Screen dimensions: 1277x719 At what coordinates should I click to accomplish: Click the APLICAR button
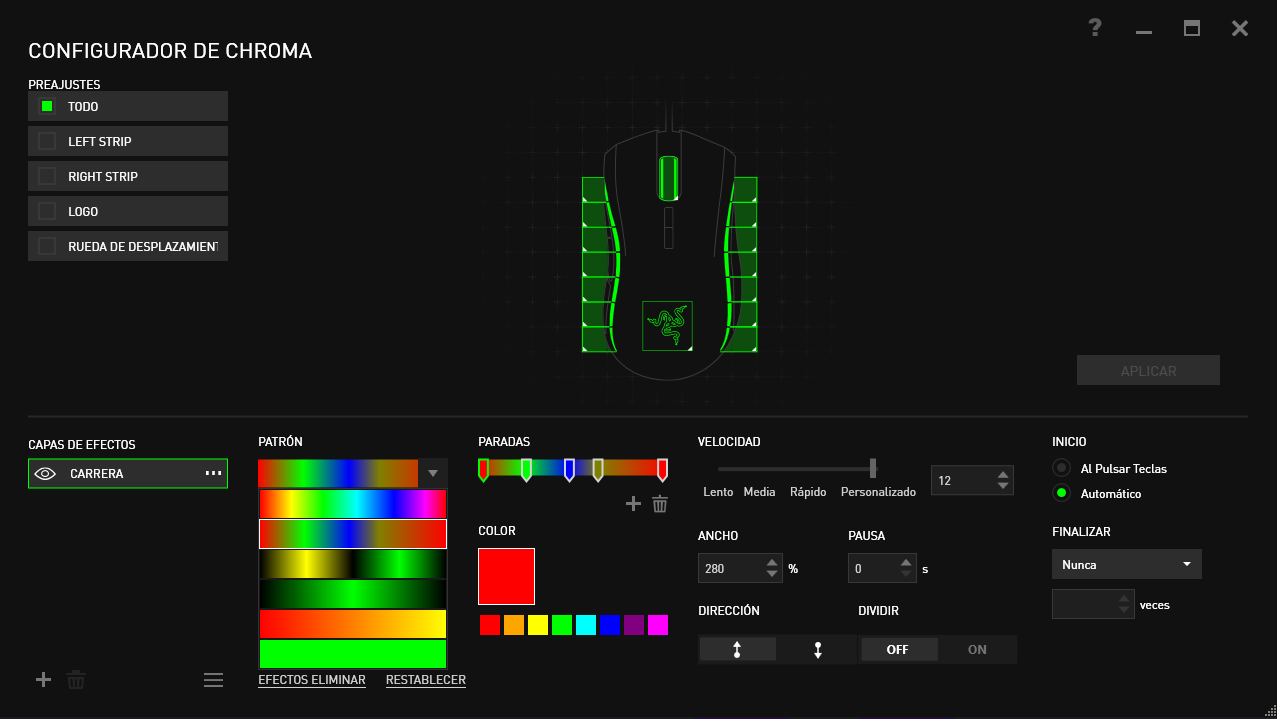(x=1148, y=371)
